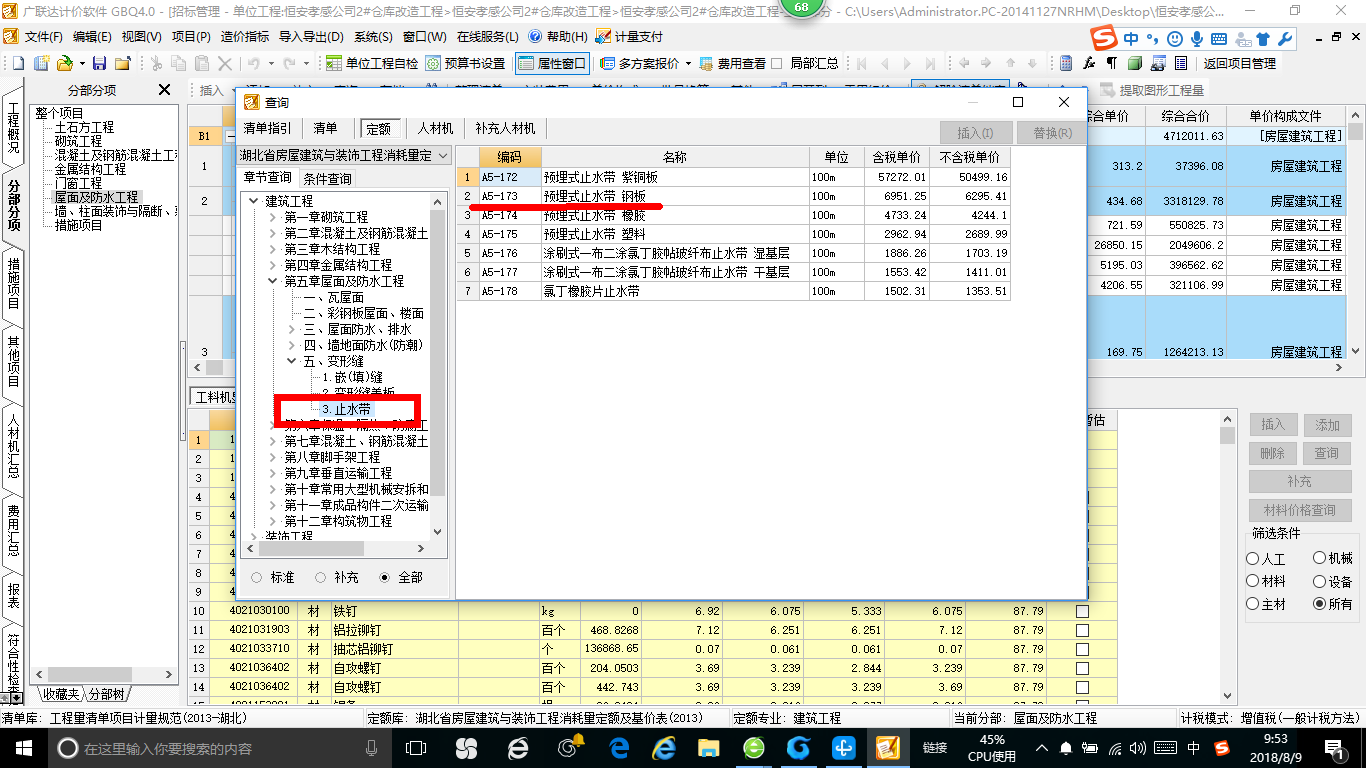
Task: Click the Paste clipboard toolbar icon
Action: pos(202,63)
